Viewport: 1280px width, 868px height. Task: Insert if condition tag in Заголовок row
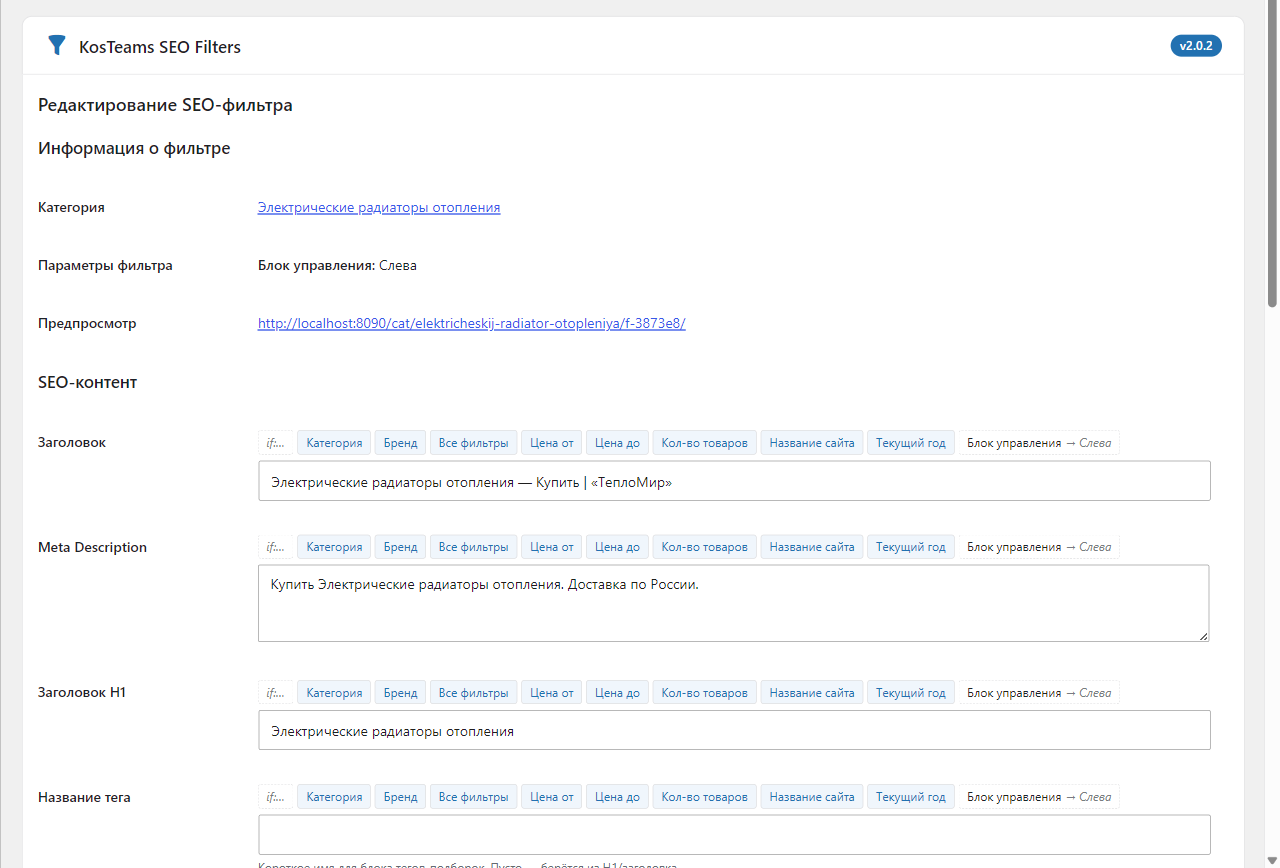276,442
